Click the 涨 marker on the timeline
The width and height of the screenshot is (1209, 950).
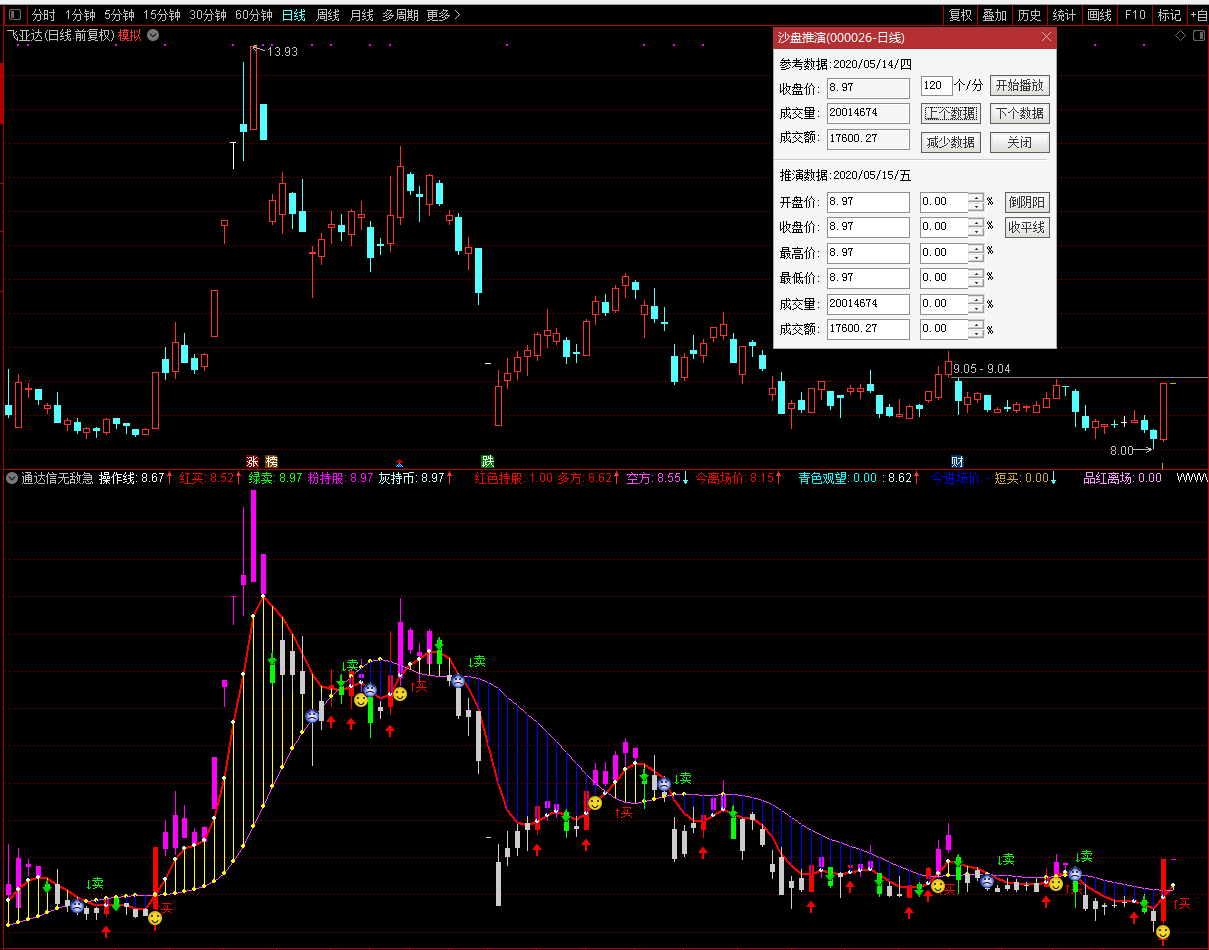(252, 461)
